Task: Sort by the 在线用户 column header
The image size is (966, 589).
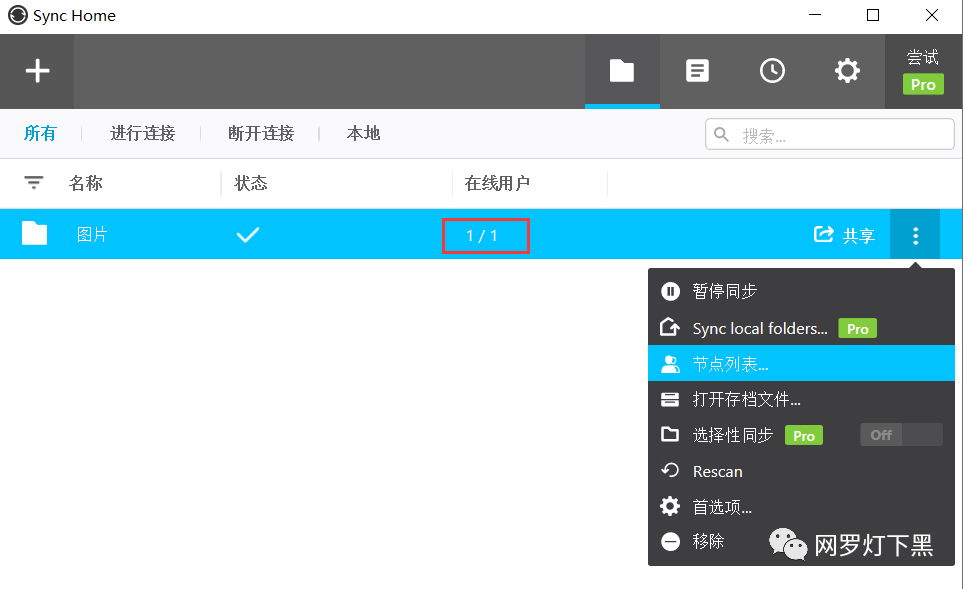Action: (x=497, y=183)
